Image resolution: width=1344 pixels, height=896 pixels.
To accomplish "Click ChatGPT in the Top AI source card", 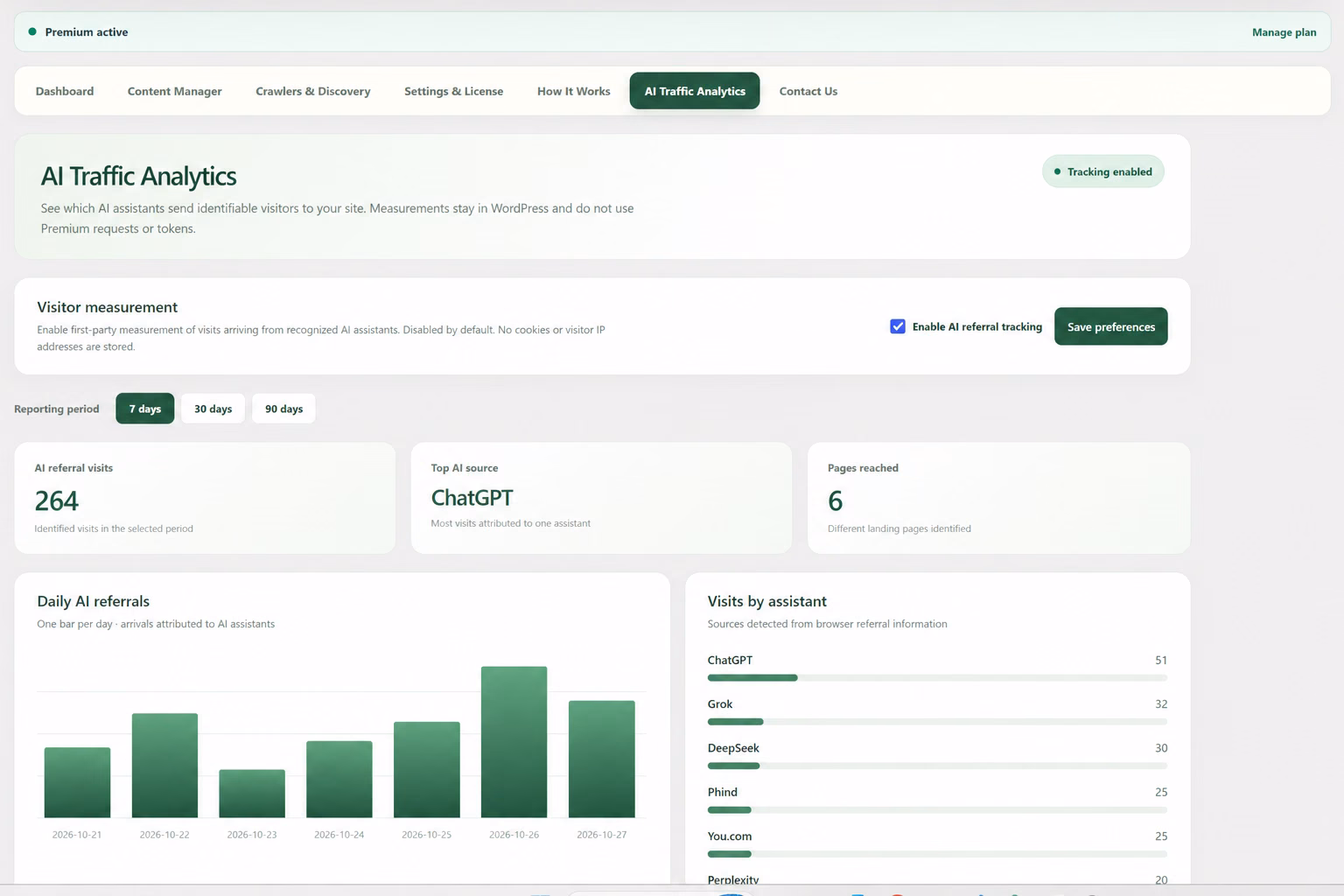I will [472, 498].
